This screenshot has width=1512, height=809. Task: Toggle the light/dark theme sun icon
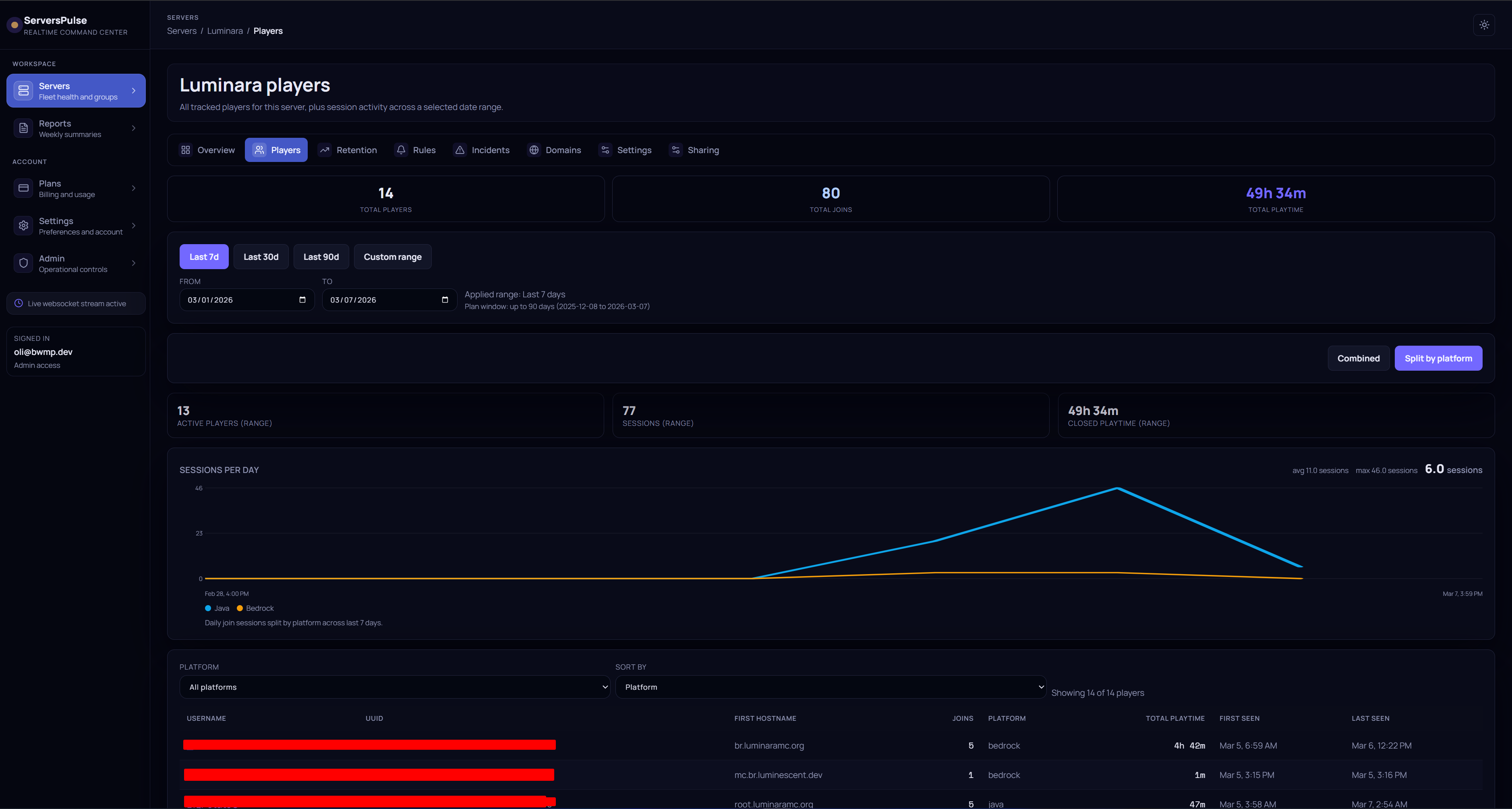click(x=1484, y=25)
